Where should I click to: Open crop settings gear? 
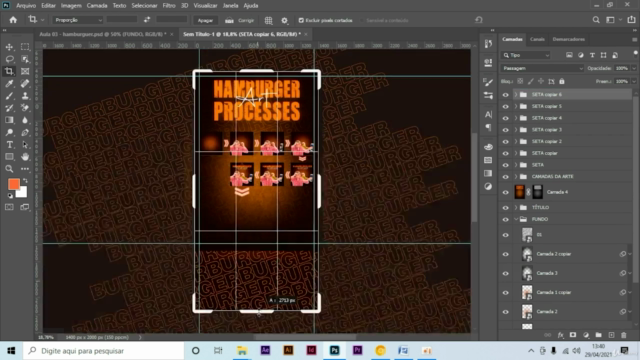[284, 20]
